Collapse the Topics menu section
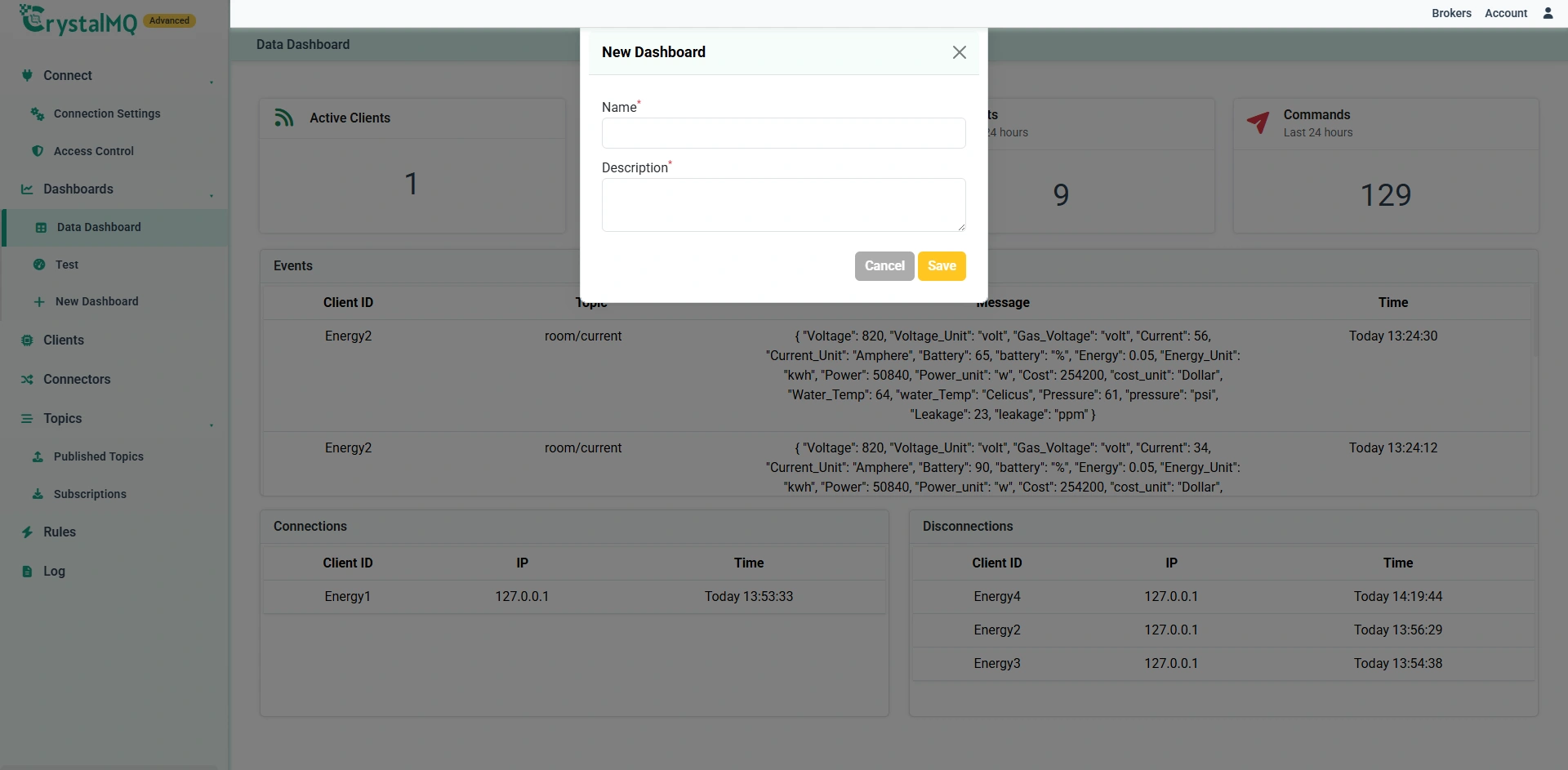This screenshot has height=770, width=1568. (x=212, y=424)
